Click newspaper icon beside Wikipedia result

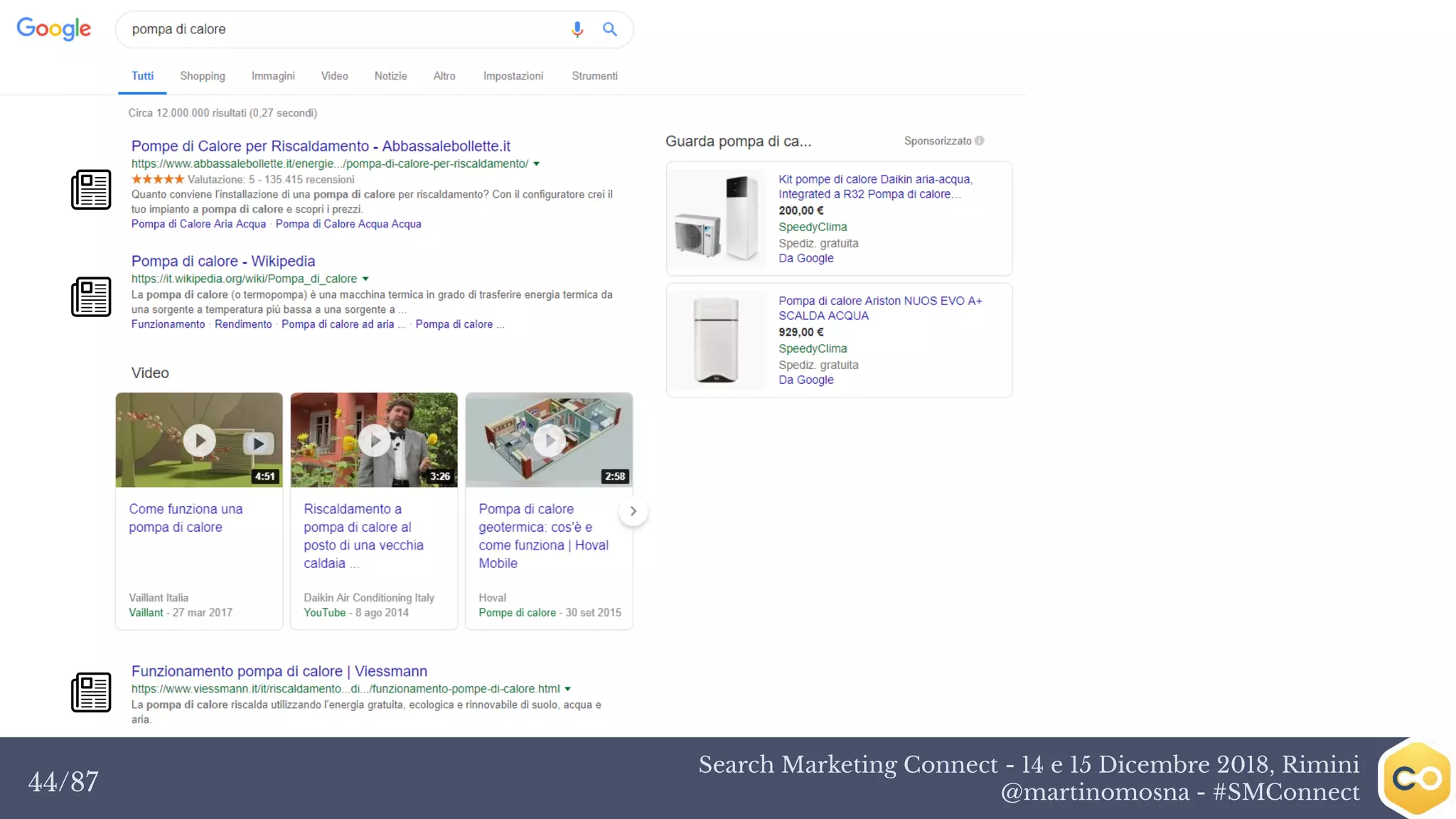[91, 297]
